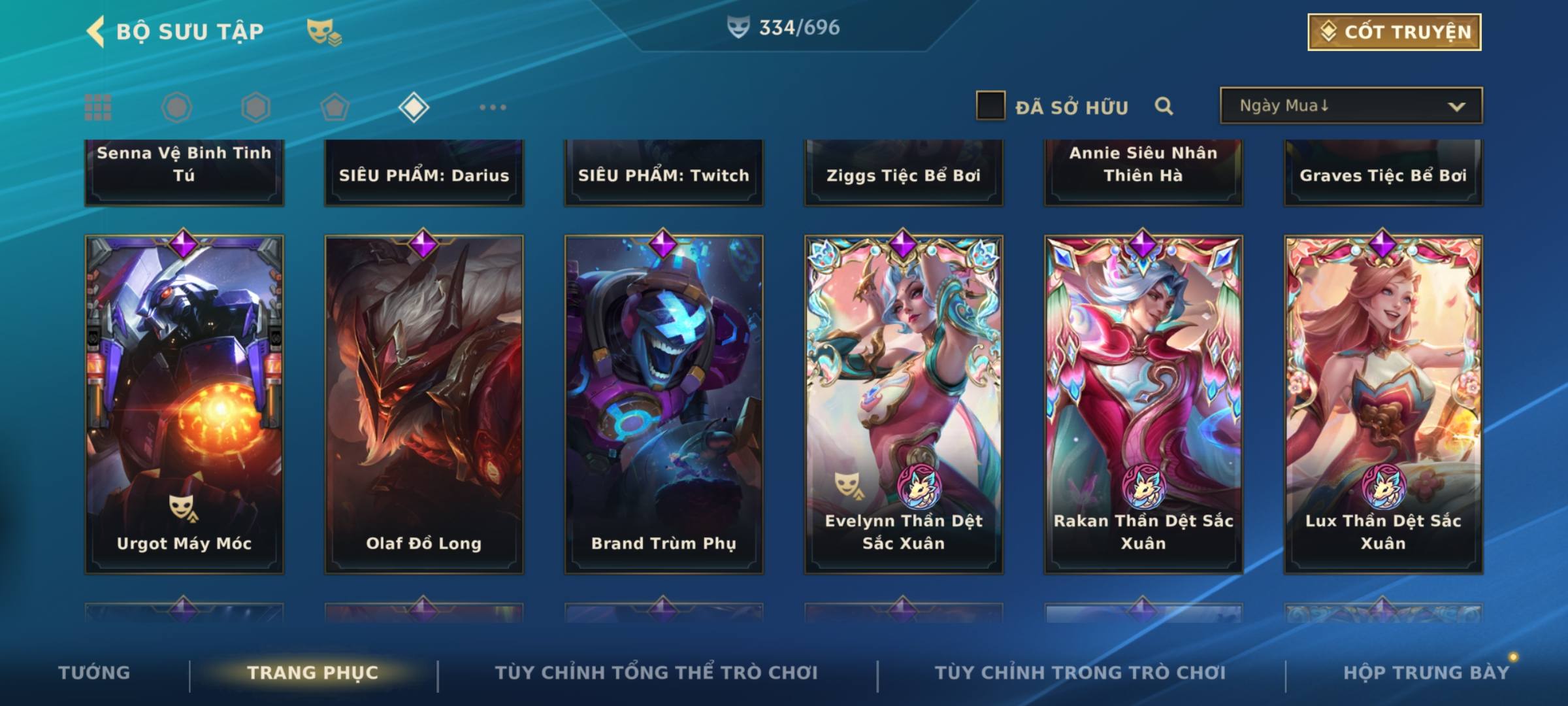The height and width of the screenshot is (706, 1568).
Task: Select the Olaf Đồ Long skin card
Action: pyautogui.click(x=424, y=404)
